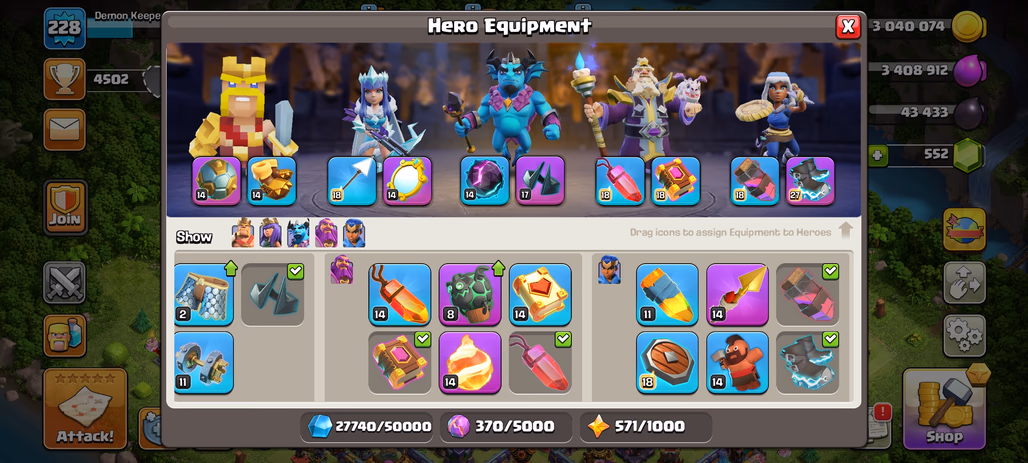This screenshot has height=463, width=1028.
Task: Select the level 14 Rocket Spear equipment
Action: coord(738,294)
